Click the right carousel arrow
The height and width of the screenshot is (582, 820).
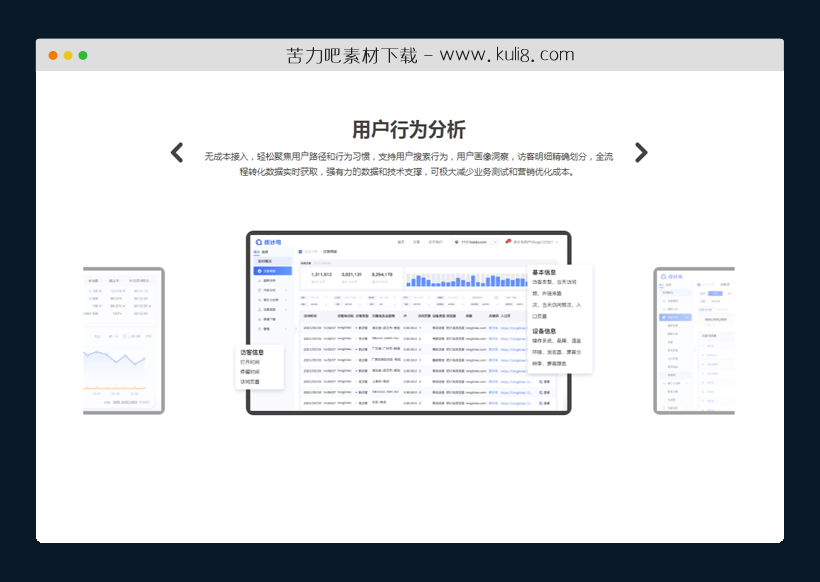coord(641,152)
